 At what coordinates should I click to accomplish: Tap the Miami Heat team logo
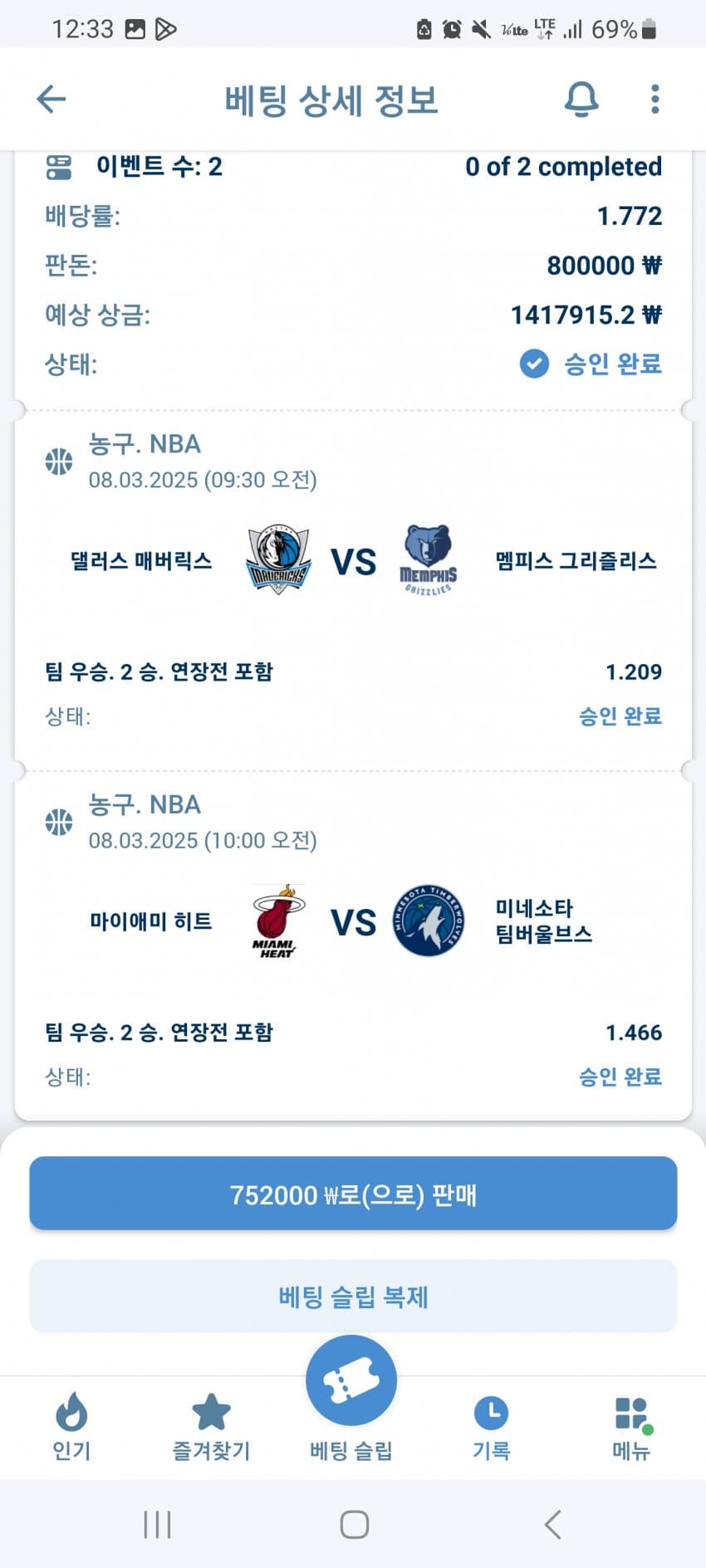(278, 921)
